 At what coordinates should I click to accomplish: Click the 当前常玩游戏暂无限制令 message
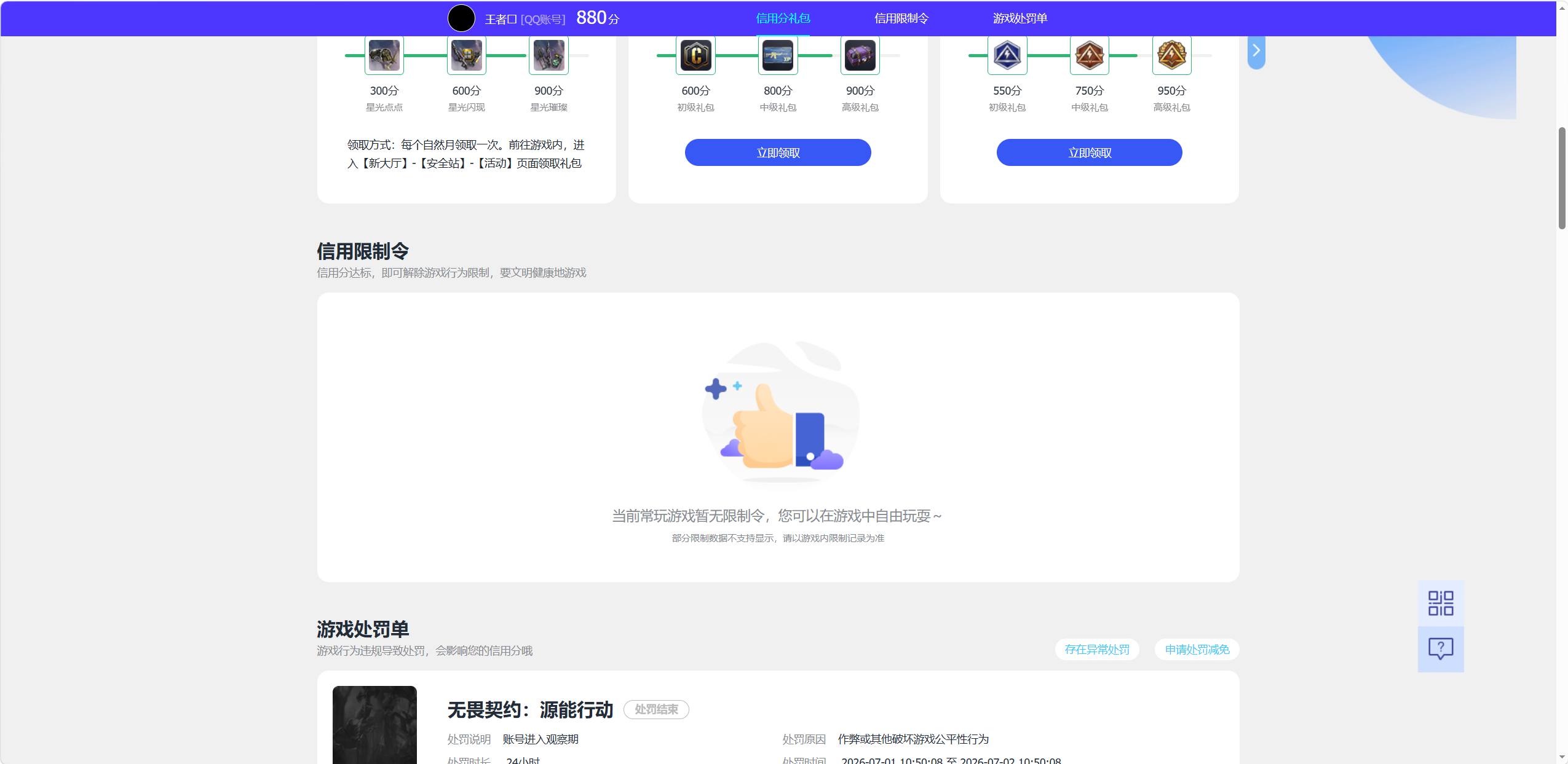(x=777, y=516)
